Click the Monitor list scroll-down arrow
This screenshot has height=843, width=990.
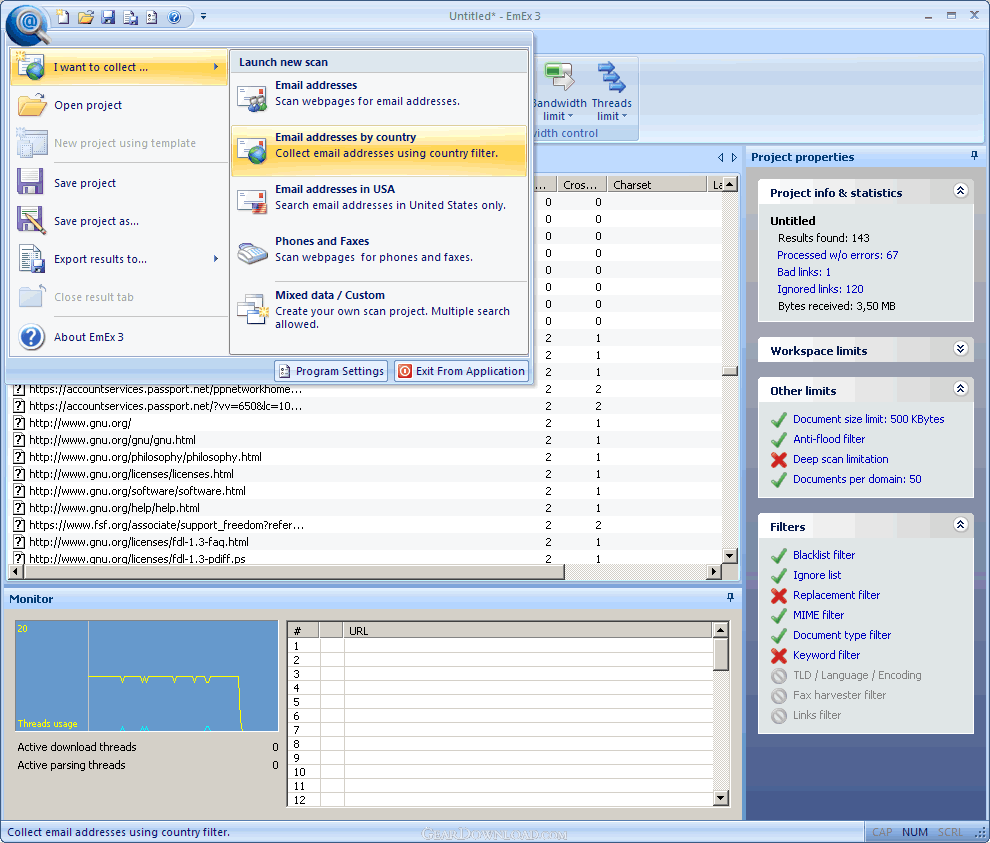coord(720,798)
